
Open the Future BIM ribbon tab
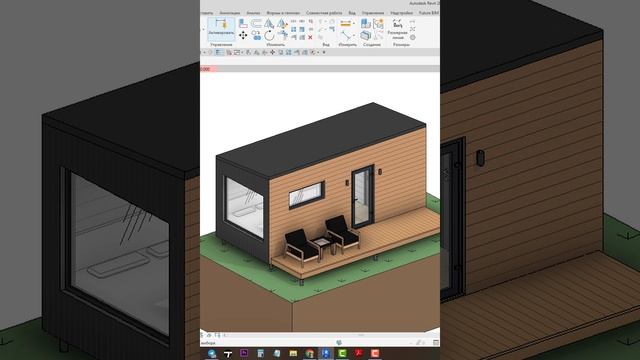429,13
